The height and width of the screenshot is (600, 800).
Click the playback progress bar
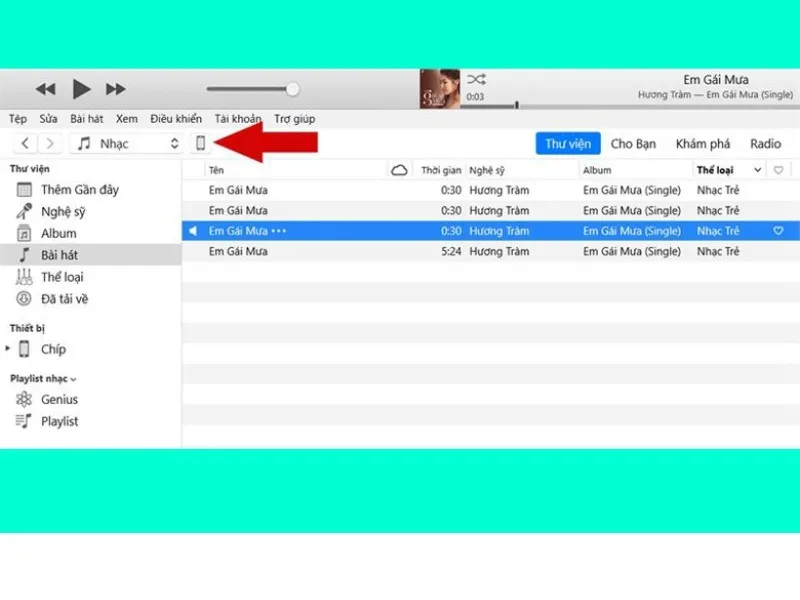pyautogui.click(x=630, y=106)
